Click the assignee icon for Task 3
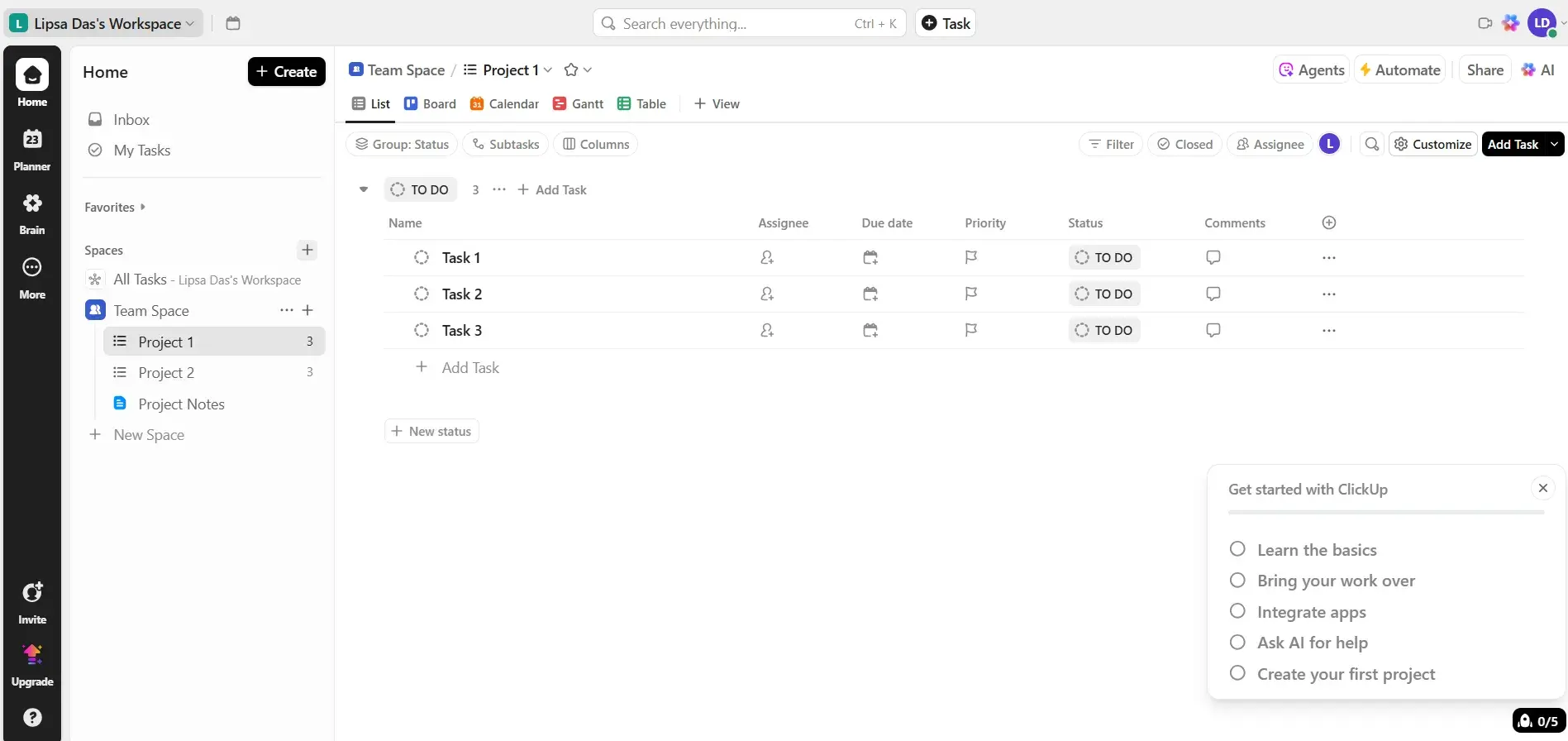Image resolution: width=1568 pixels, height=741 pixels. [767, 330]
